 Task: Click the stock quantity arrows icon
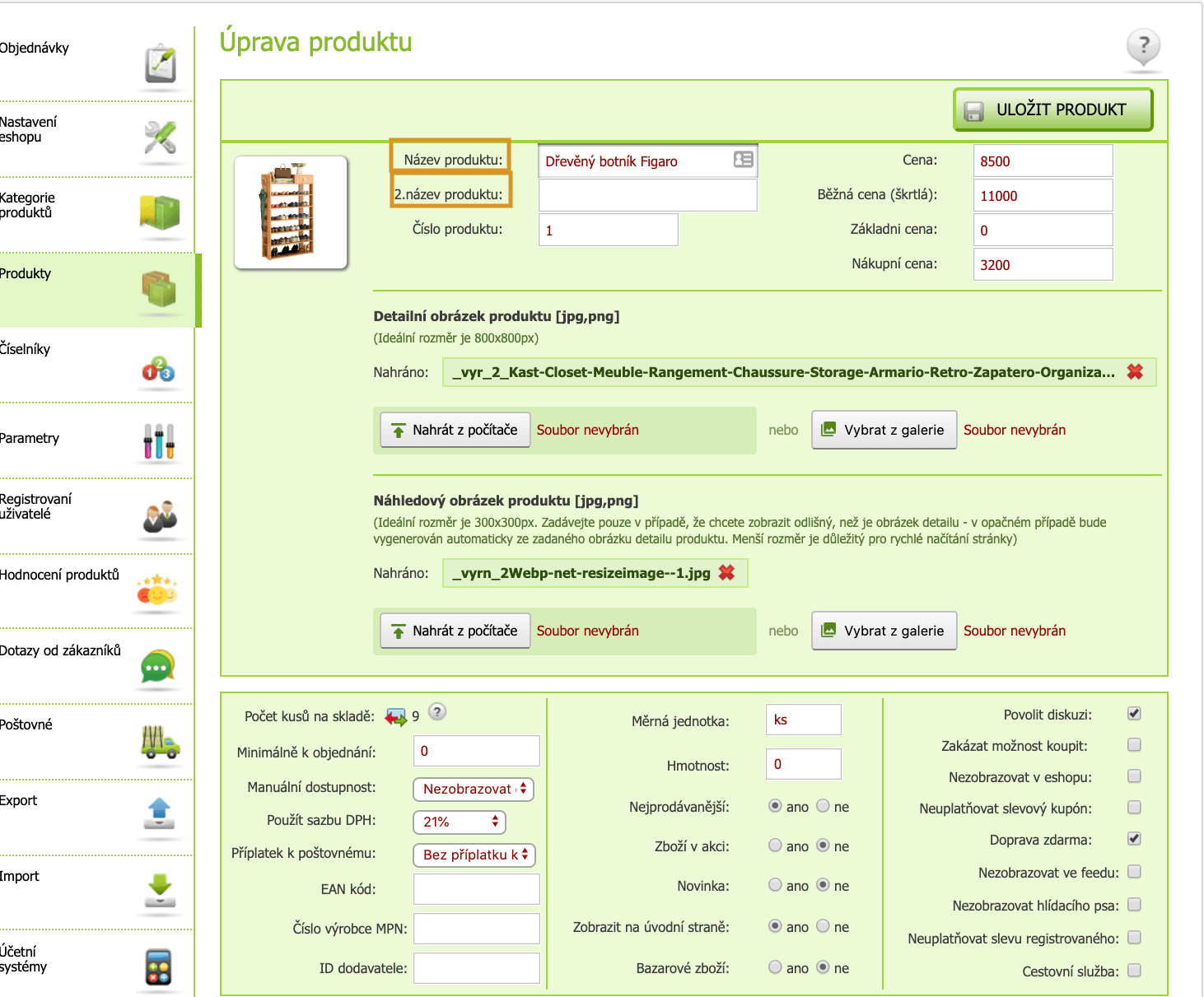[396, 717]
